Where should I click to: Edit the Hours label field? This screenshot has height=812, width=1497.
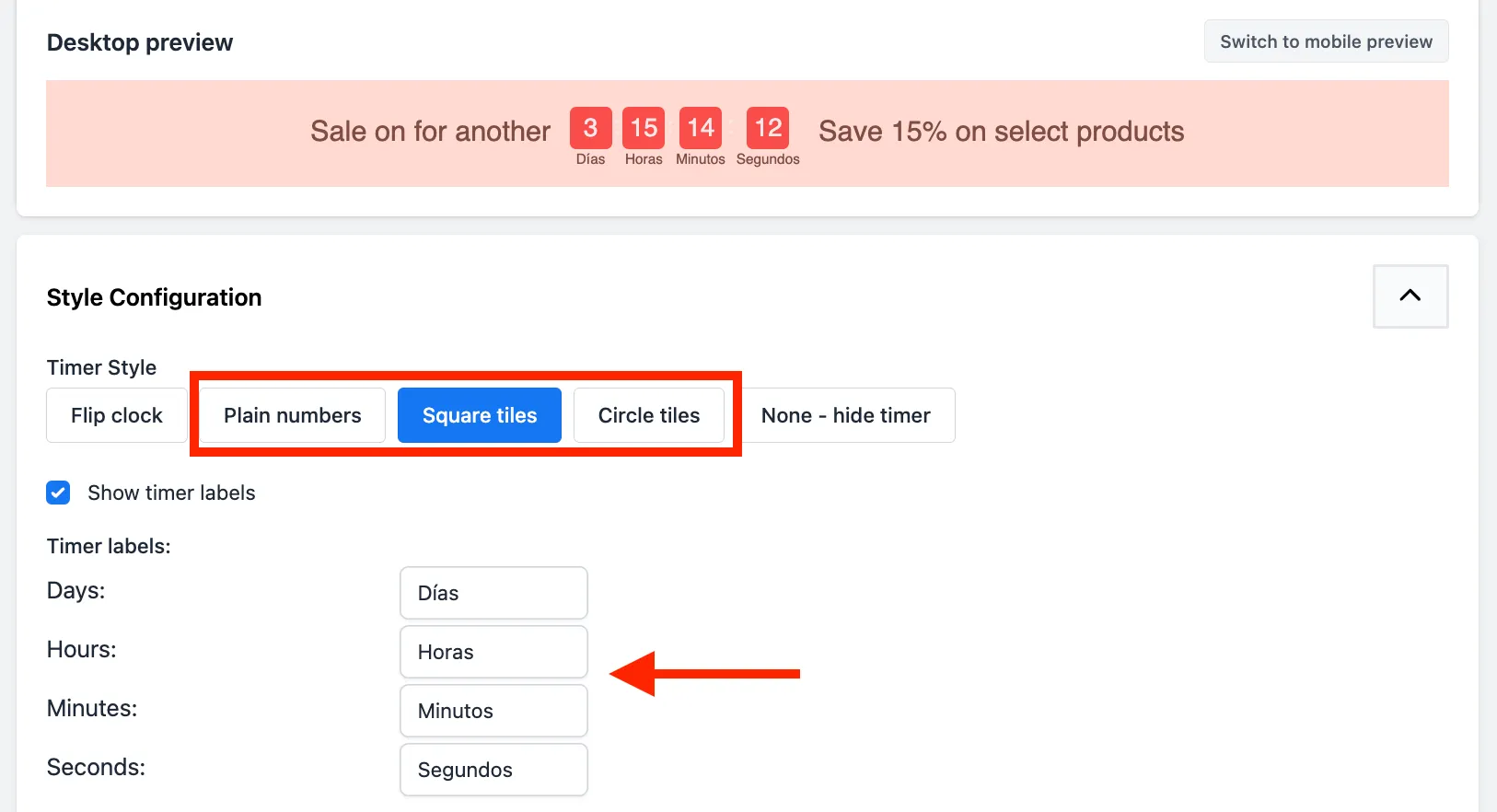pyautogui.click(x=493, y=652)
